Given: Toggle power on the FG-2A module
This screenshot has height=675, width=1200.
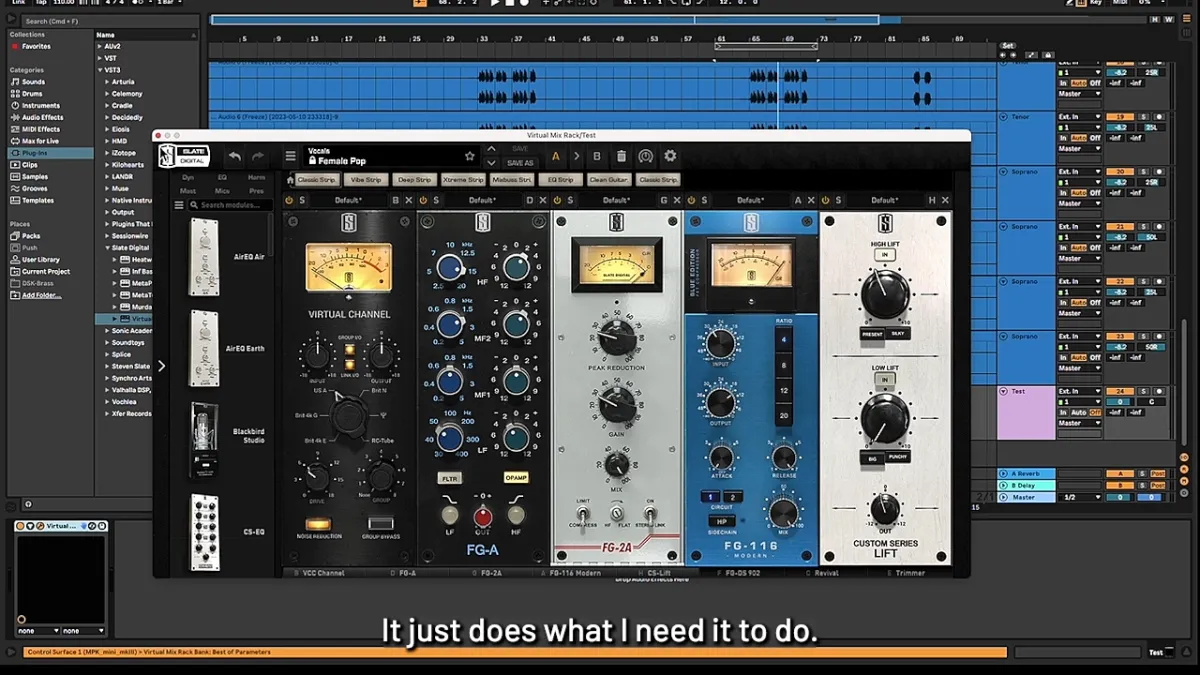Looking at the screenshot, I should tap(557, 200).
